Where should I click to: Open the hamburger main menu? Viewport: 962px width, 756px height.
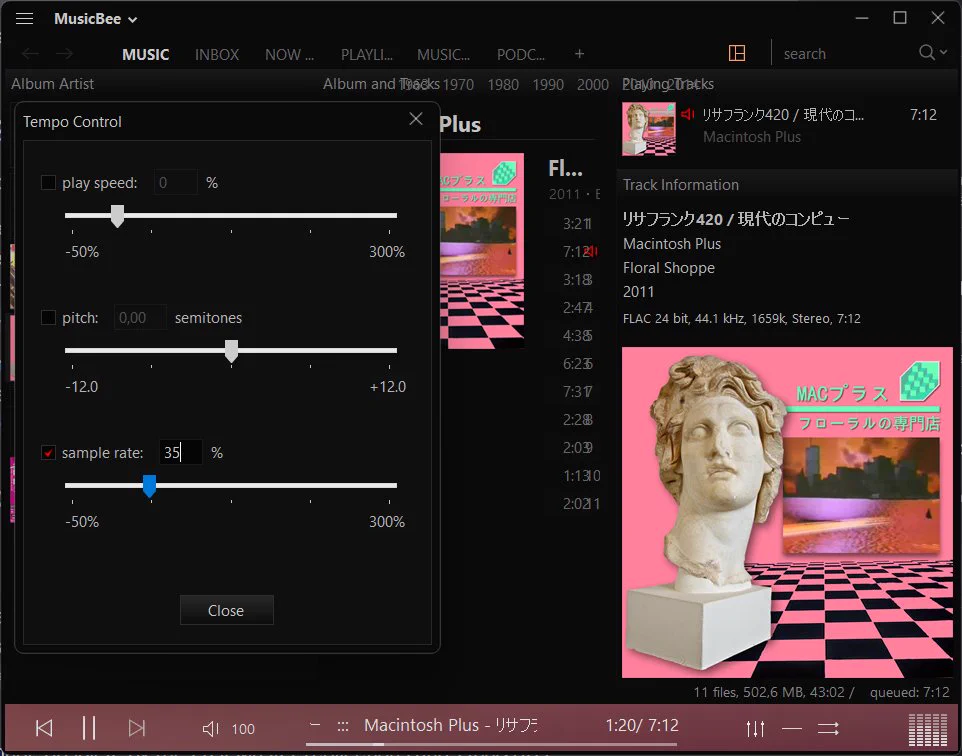coord(25,18)
